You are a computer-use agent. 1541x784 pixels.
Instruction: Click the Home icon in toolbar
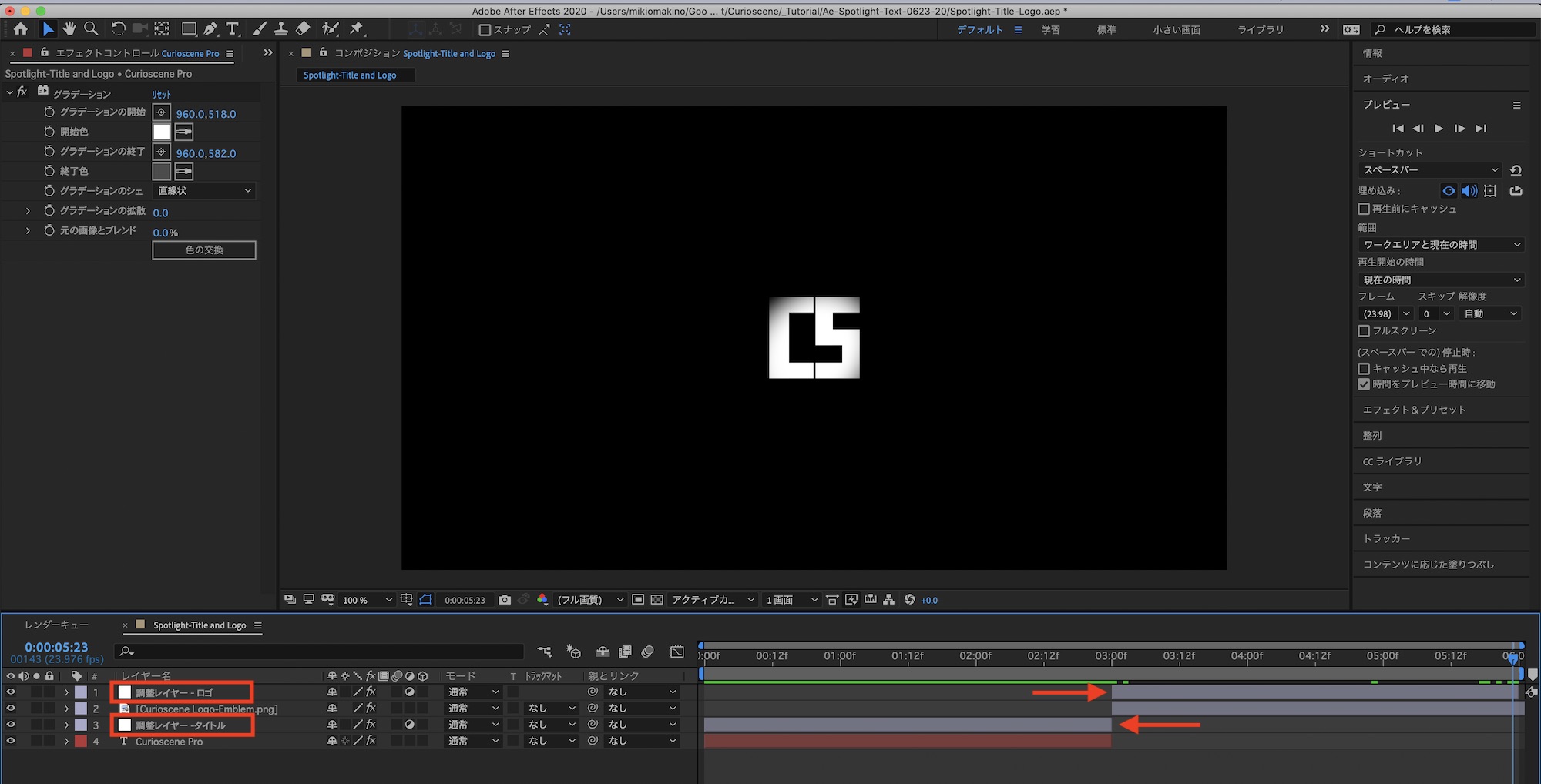tap(21, 29)
